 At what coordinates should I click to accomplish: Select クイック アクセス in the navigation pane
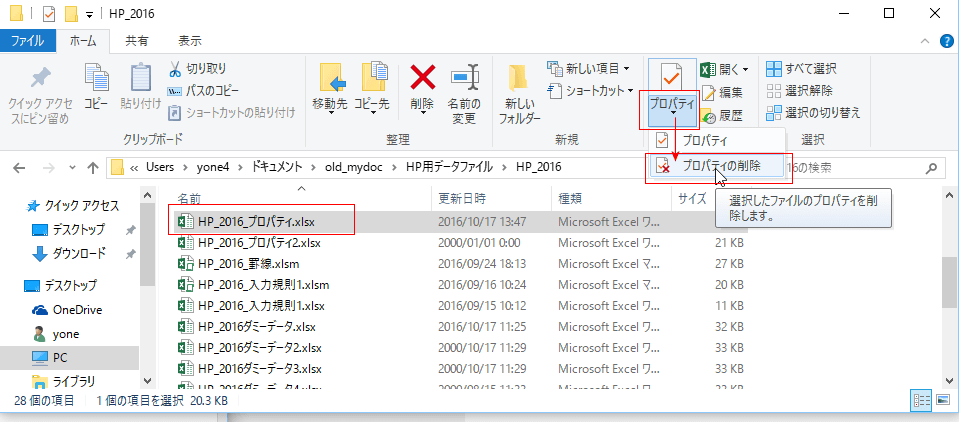click(x=72, y=206)
